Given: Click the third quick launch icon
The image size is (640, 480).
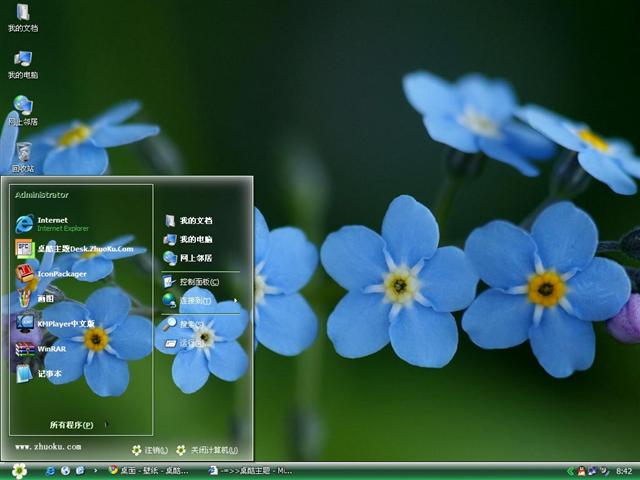Looking at the screenshot, I should pos(80,471).
